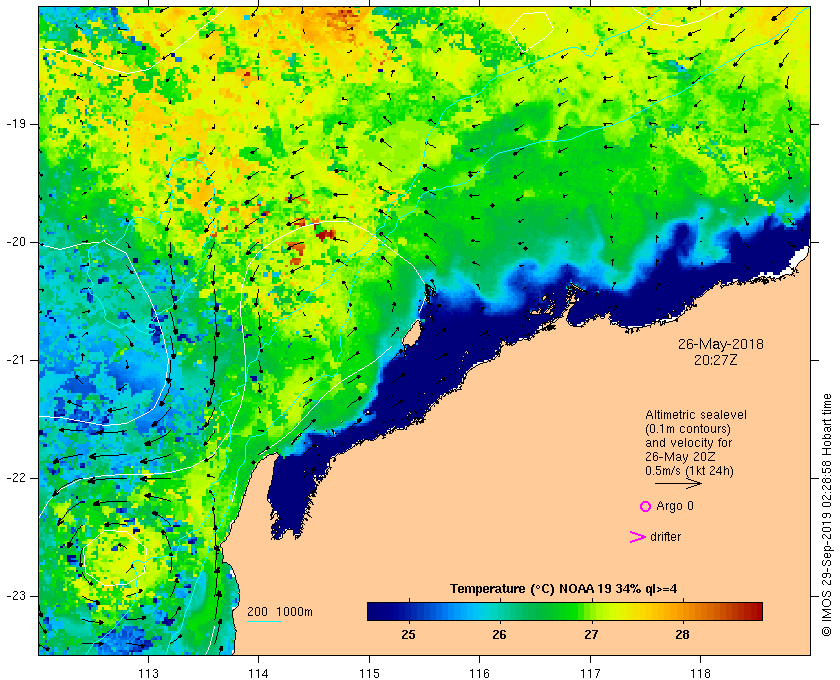
Task: Click the latitude label -22
Action: 16,478
